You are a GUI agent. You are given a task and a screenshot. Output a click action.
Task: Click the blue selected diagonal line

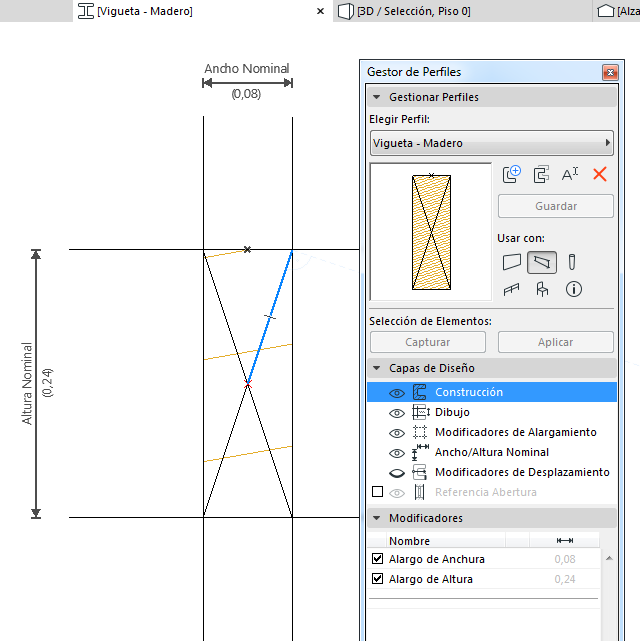click(x=270, y=316)
